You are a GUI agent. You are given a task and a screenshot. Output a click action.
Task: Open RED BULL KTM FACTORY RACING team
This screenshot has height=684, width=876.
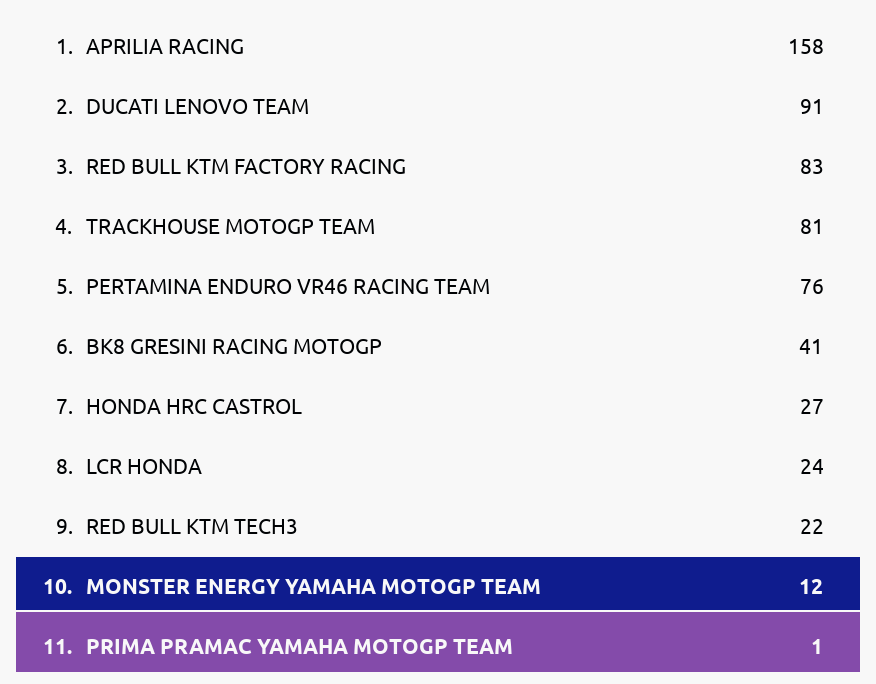coord(246,167)
